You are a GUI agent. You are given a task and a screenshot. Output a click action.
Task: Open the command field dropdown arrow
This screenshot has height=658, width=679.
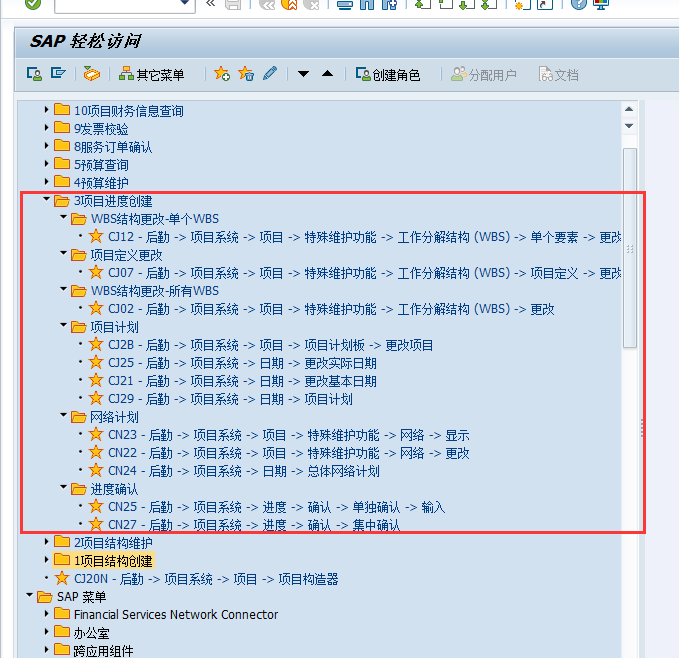[185, 3]
